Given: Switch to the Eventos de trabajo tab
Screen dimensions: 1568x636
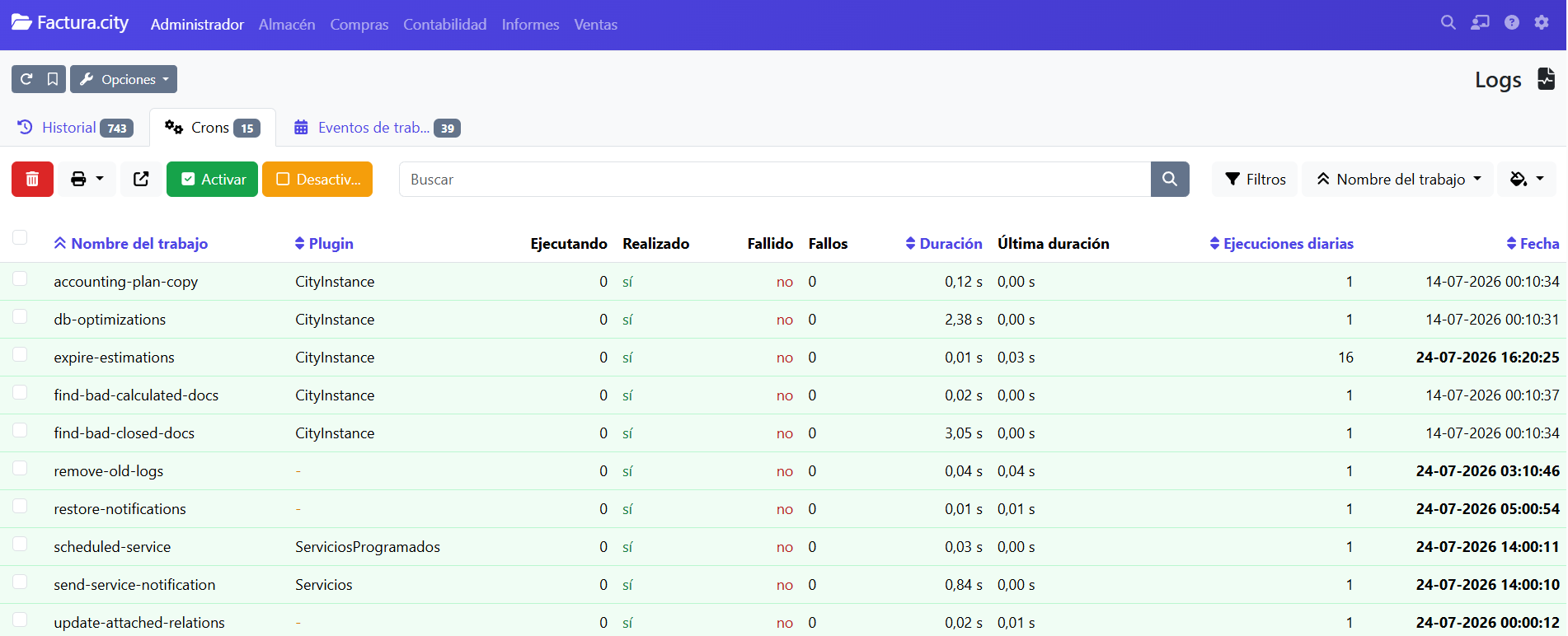Looking at the screenshot, I should 377,128.
